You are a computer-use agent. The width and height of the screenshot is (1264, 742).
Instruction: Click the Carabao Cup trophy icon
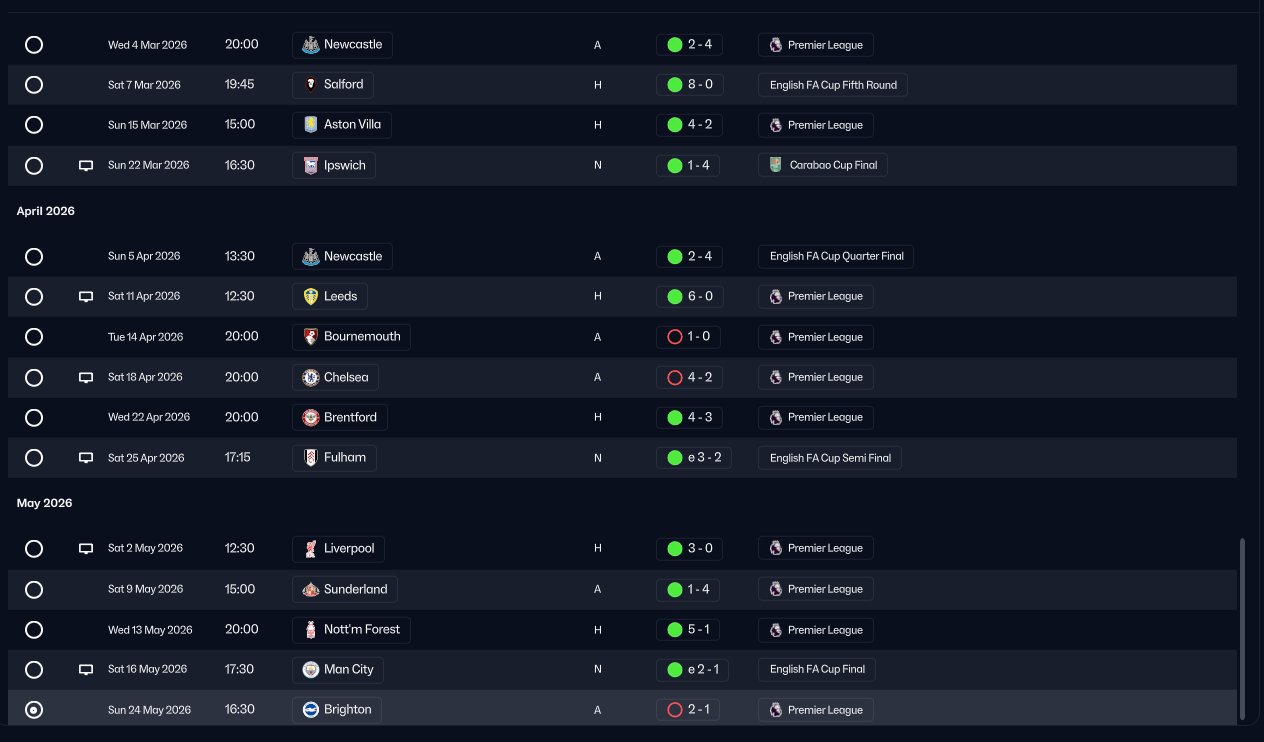(x=776, y=165)
